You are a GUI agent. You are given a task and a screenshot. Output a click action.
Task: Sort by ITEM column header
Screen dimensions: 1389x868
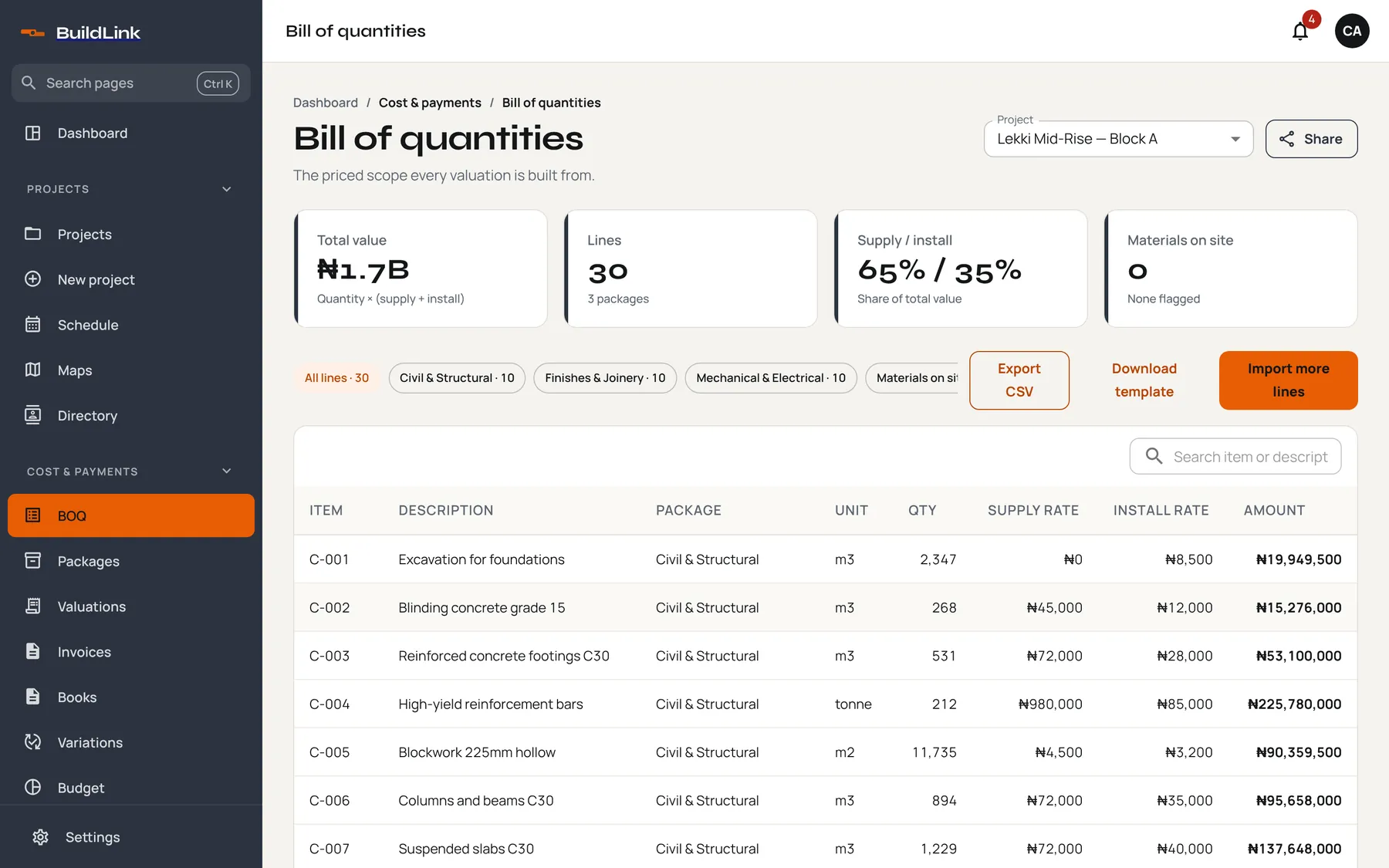(x=326, y=510)
